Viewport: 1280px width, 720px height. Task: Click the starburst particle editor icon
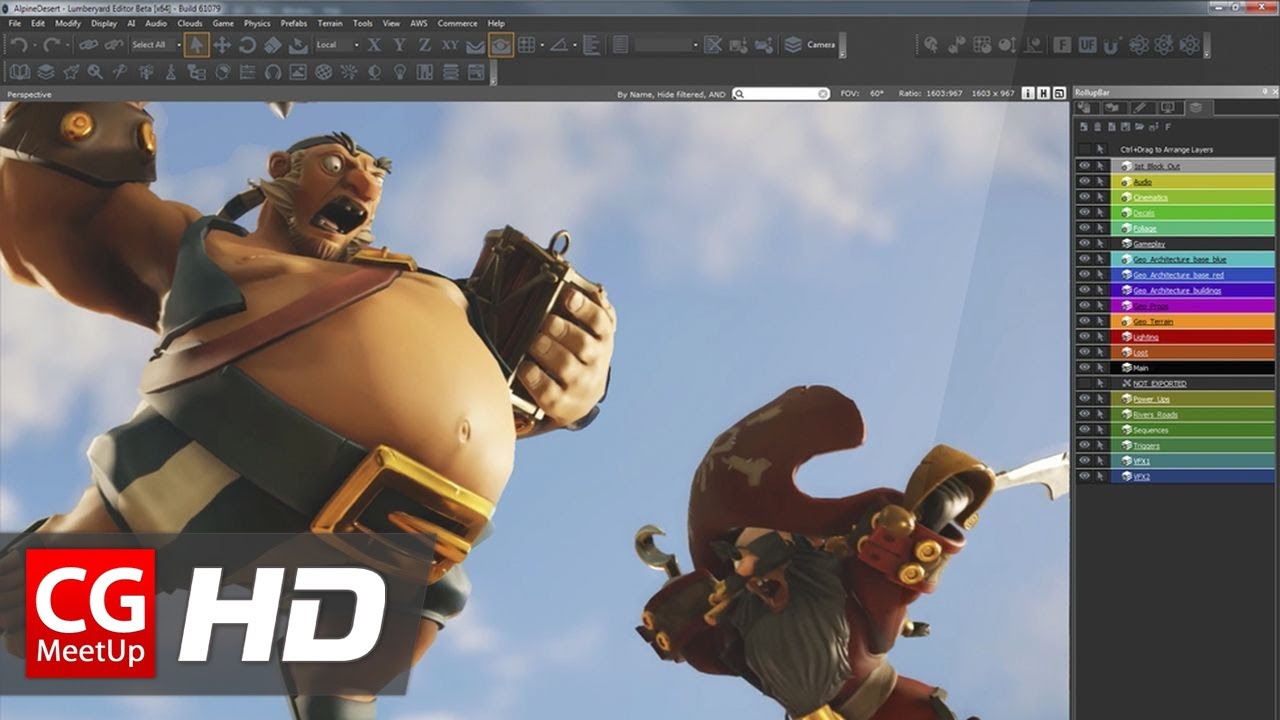tap(349, 72)
